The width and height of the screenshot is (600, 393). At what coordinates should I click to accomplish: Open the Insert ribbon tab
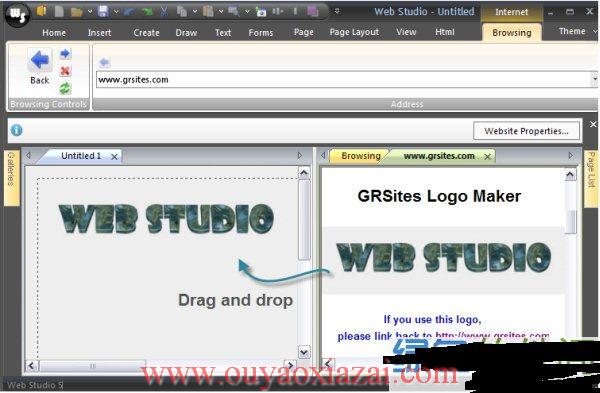[x=99, y=33]
